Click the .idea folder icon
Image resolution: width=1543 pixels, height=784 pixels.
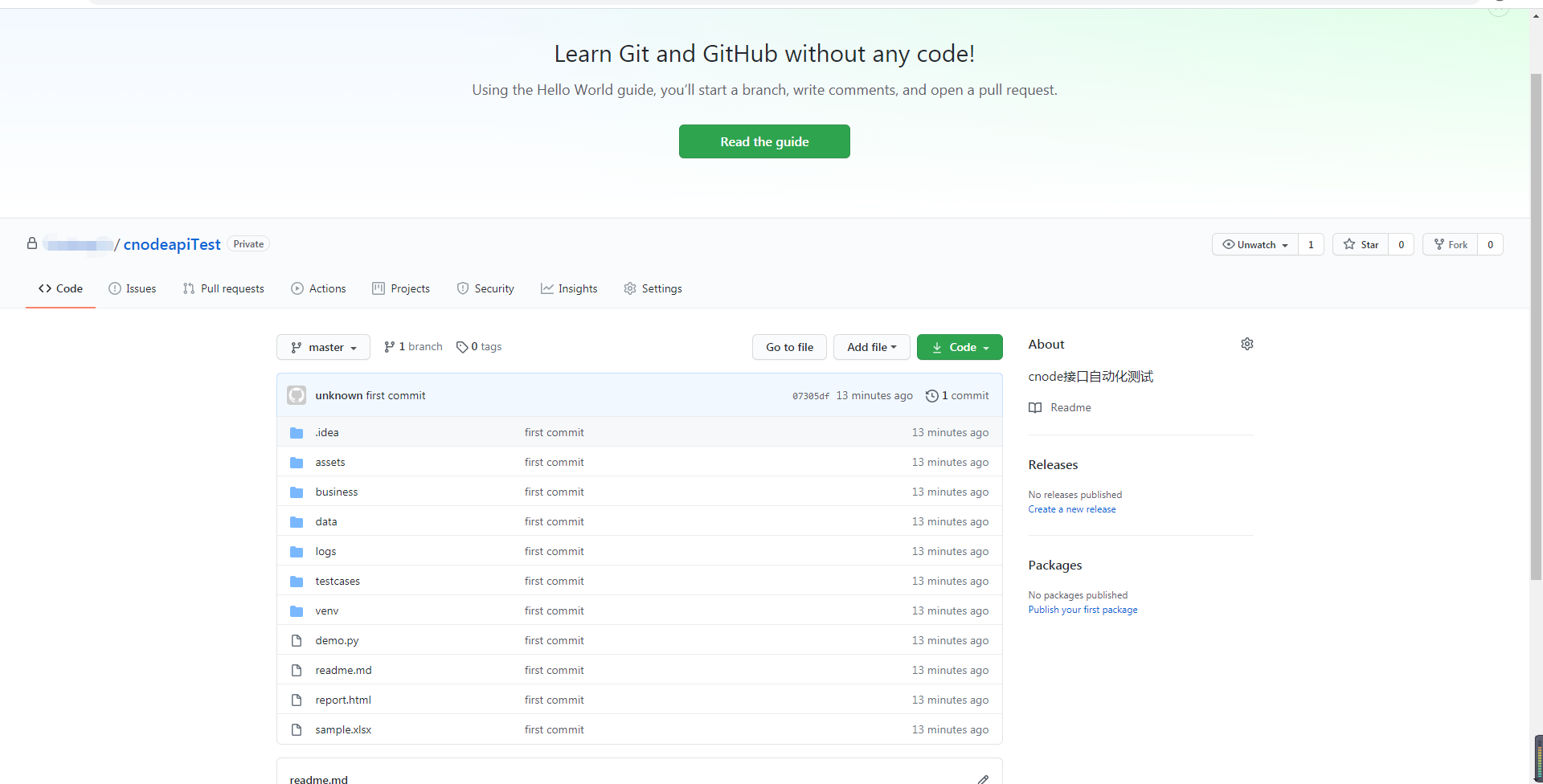coord(297,433)
